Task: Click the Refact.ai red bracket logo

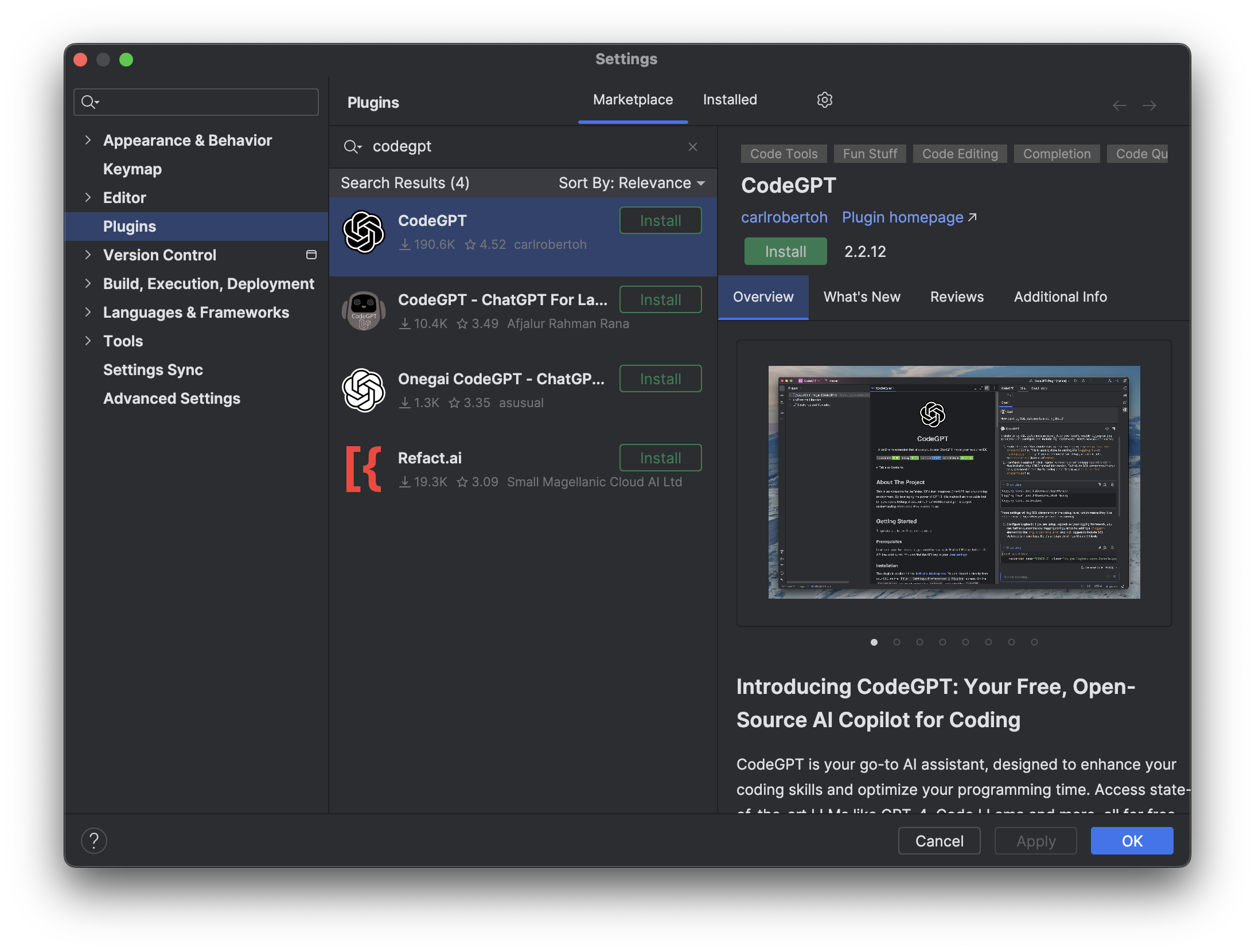Action: pyautogui.click(x=364, y=469)
